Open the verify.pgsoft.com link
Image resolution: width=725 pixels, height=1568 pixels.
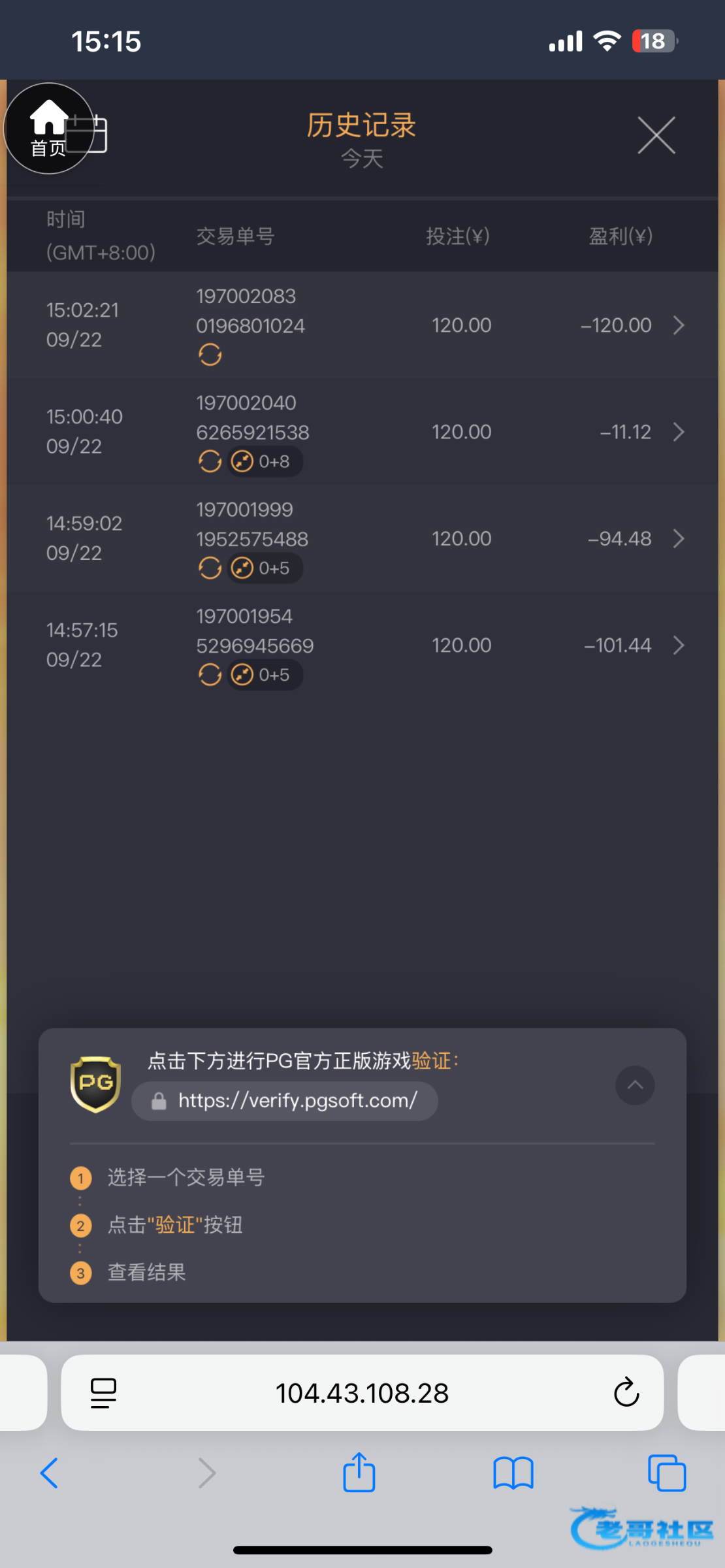point(285,1101)
